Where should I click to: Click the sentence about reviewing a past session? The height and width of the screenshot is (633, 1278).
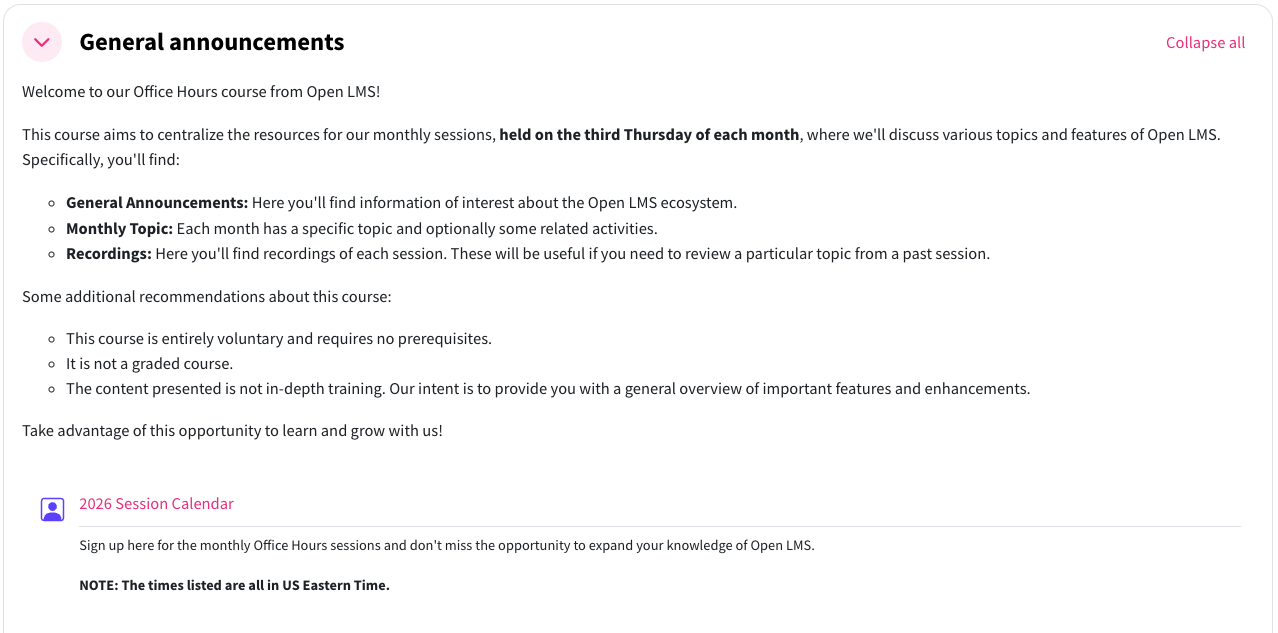tap(720, 254)
